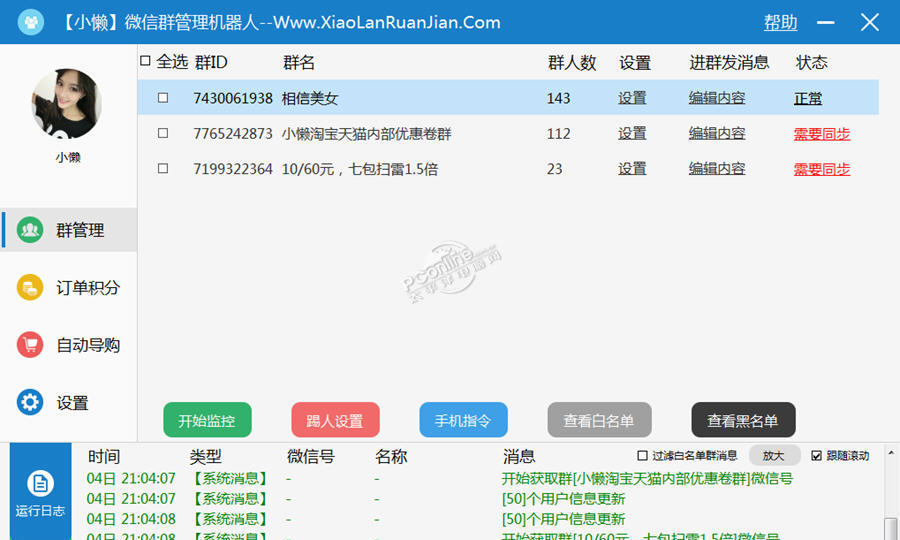The height and width of the screenshot is (540, 900).
Task: Click the settings gear icon in sidebar
Action: (x=30, y=403)
